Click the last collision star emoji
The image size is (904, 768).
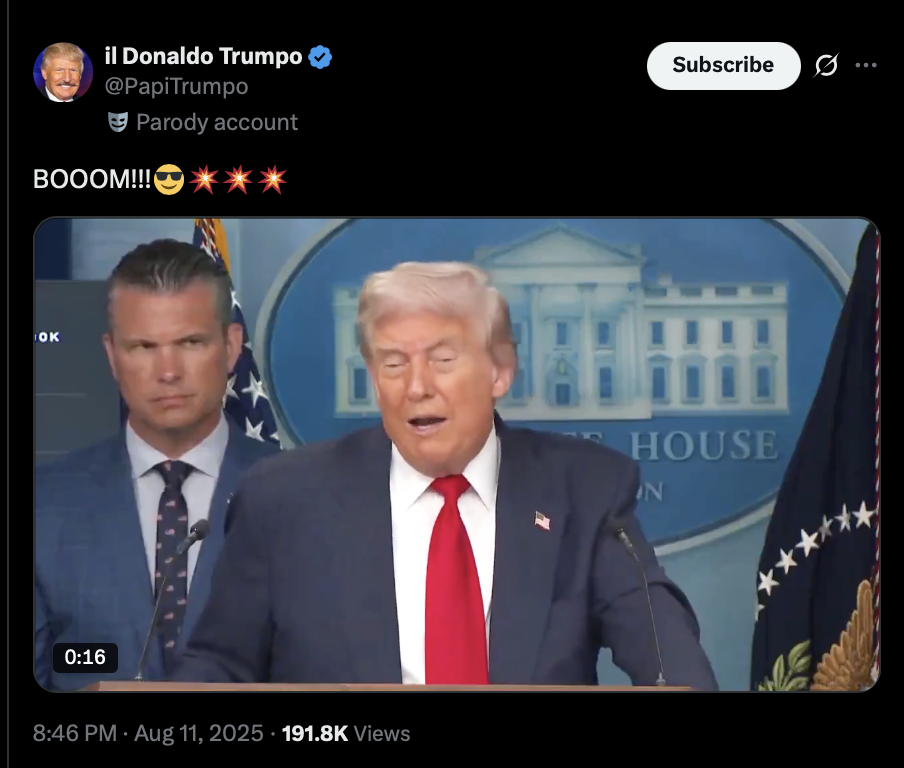coord(272,179)
